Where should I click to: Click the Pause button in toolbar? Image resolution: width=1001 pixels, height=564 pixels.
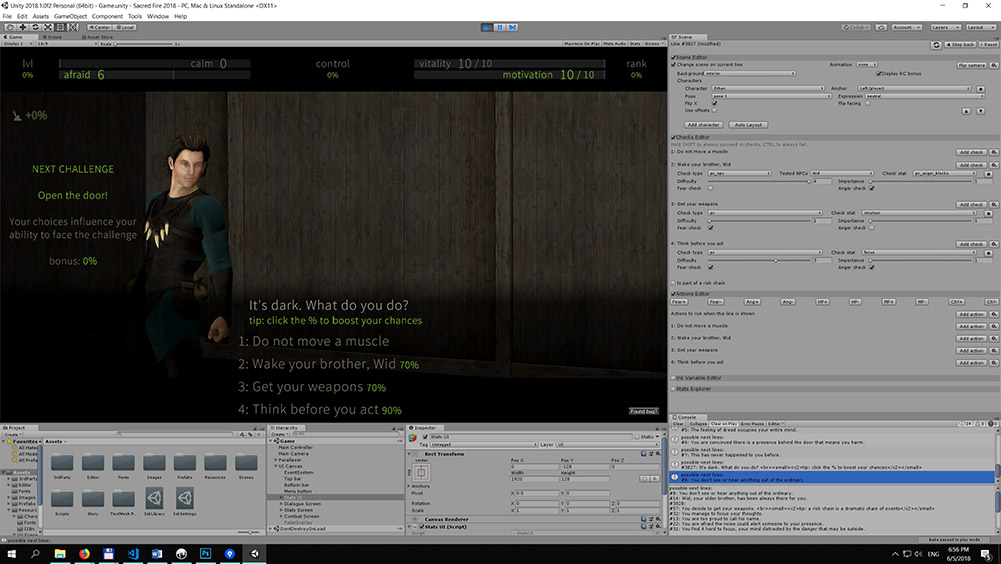pos(500,27)
